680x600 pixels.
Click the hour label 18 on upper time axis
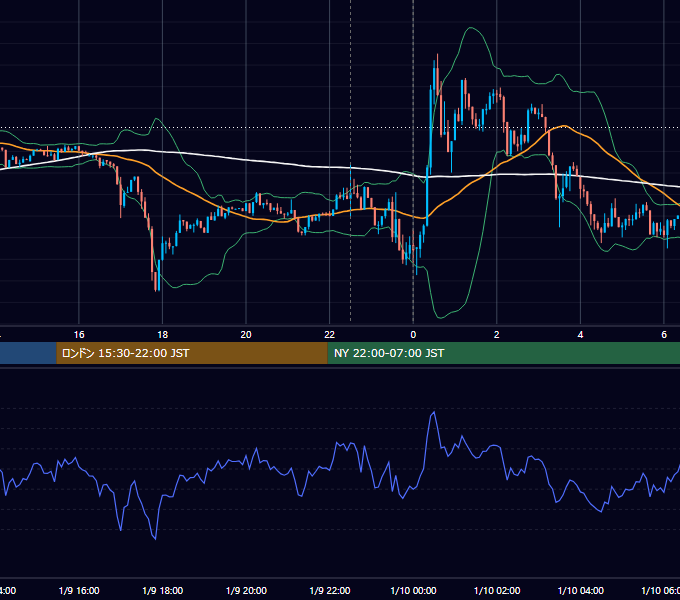pyautogui.click(x=163, y=335)
